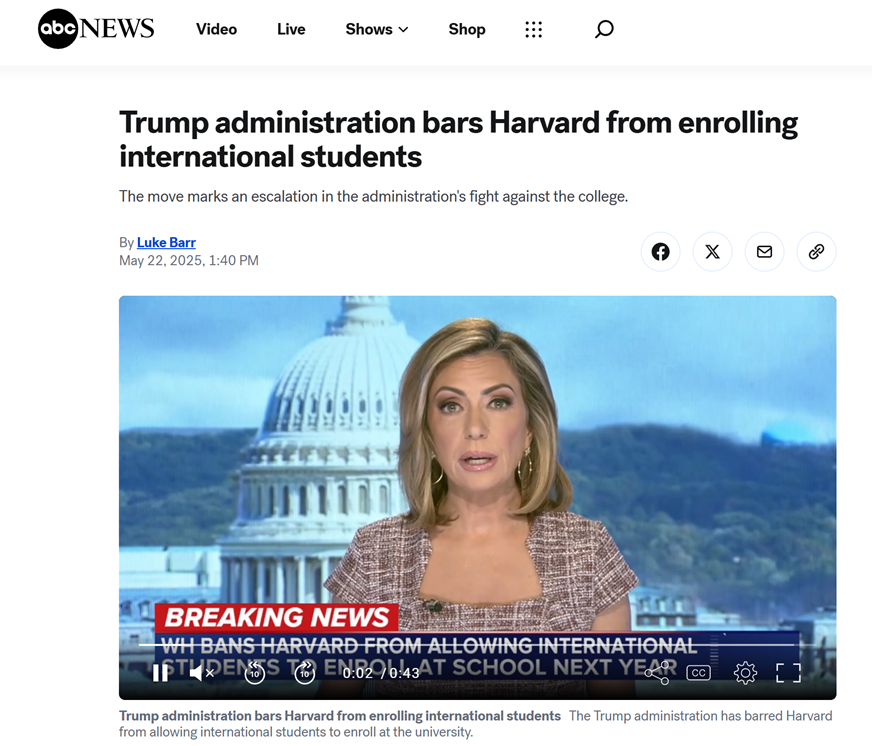The image size is (872, 746).
Task: Share article via email icon
Action: pyautogui.click(x=765, y=252)
